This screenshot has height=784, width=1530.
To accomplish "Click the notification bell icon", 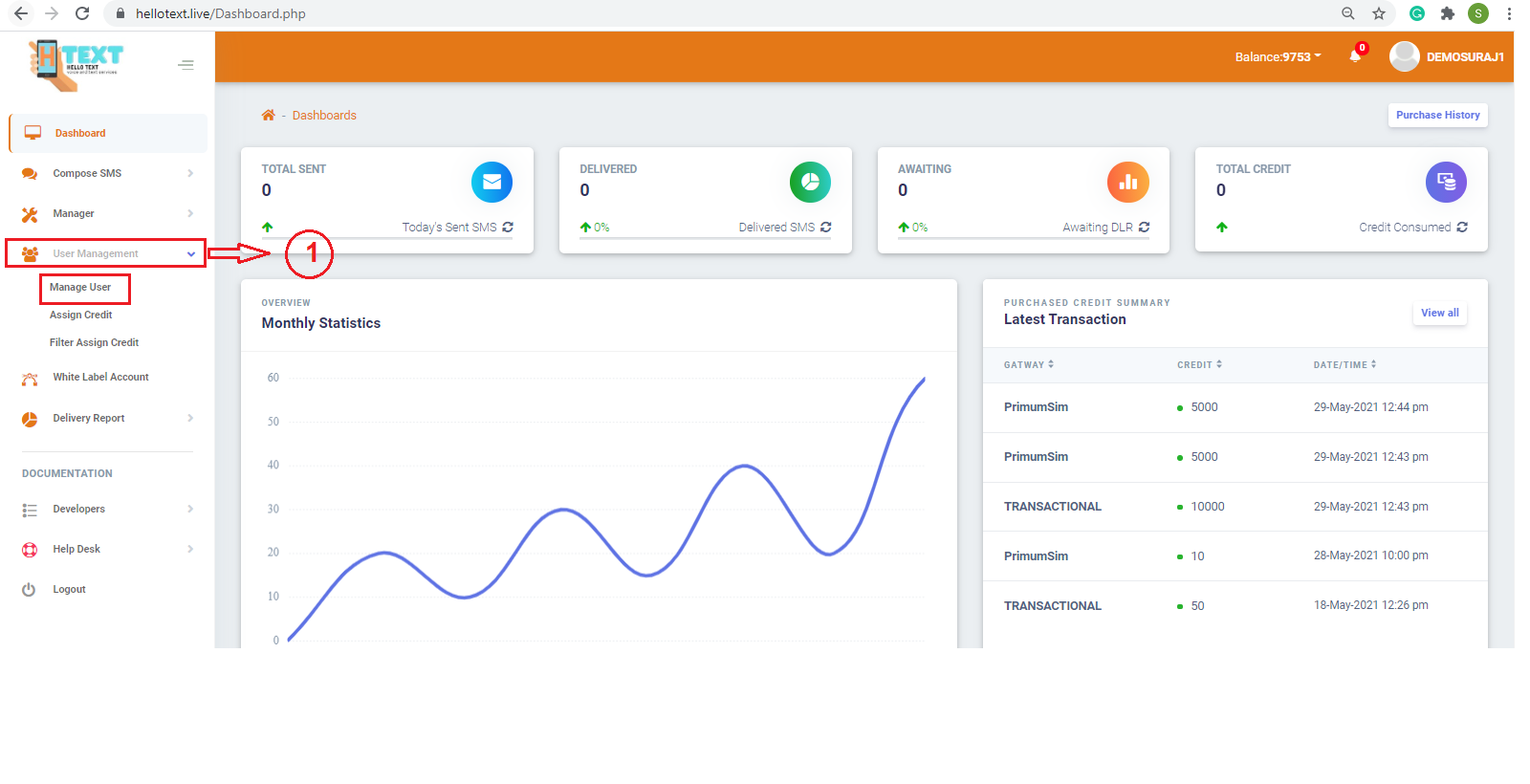I will 1355,56.
